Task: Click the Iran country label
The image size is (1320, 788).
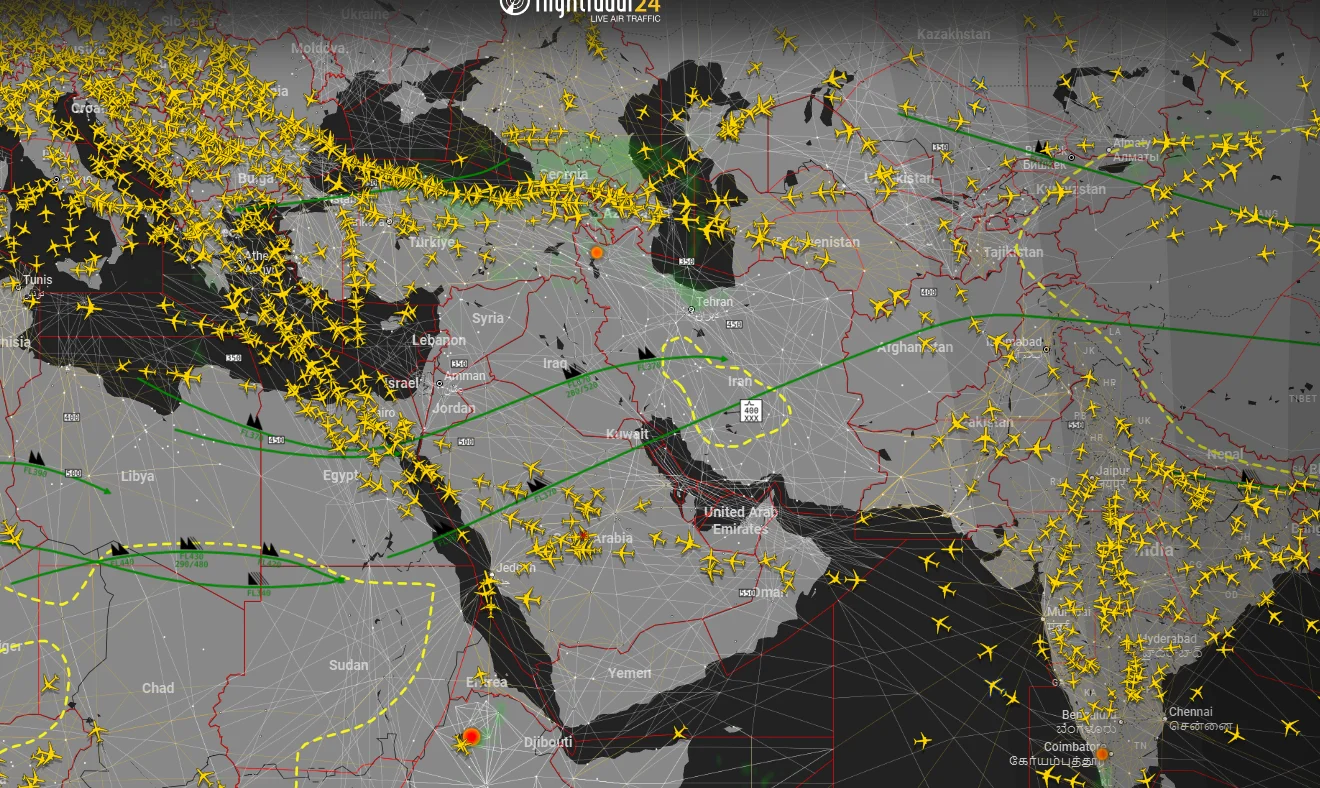Action: [x=740, y=382]
